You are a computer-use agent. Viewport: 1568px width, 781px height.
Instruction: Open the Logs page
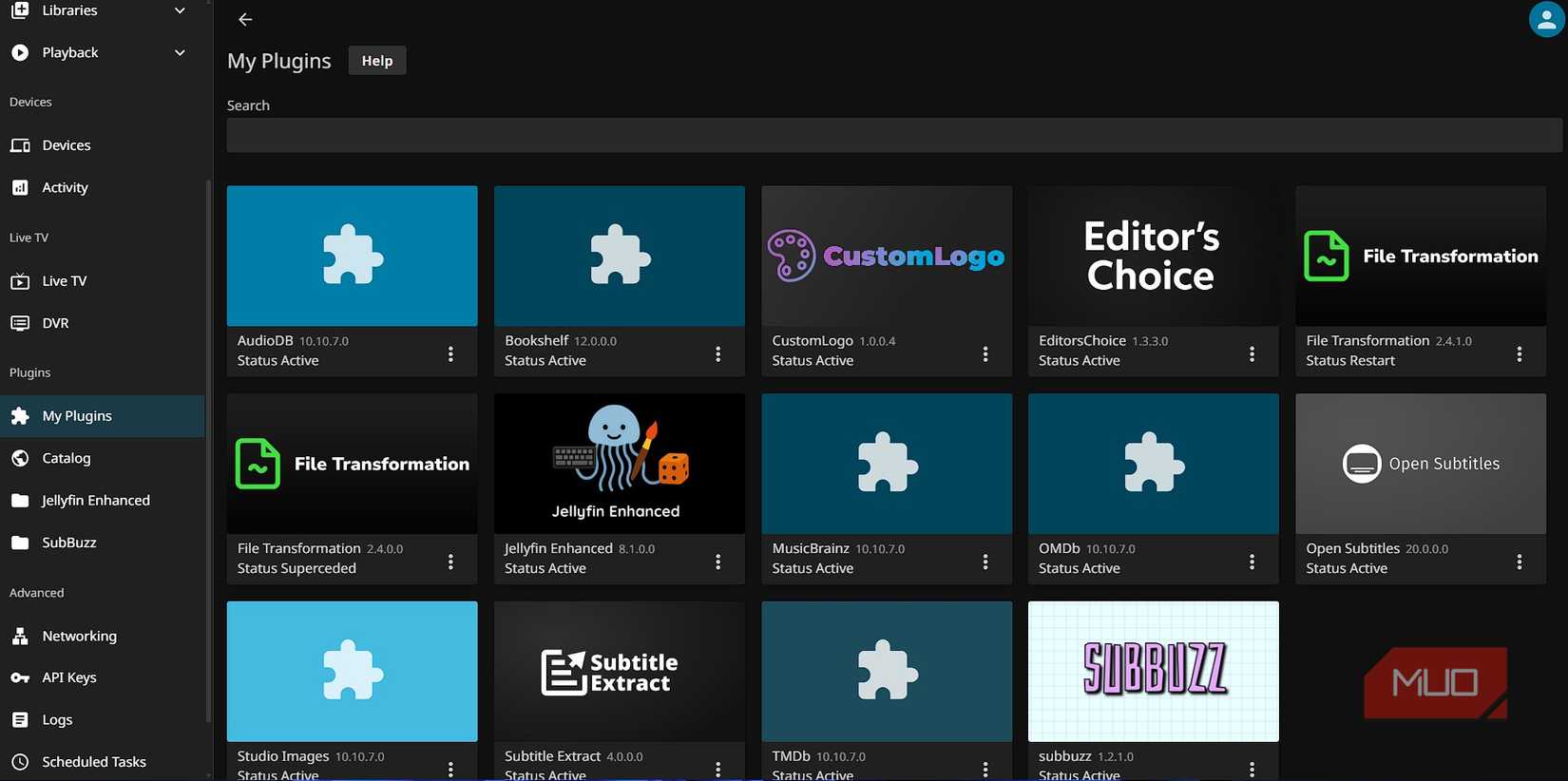point(103,719)
